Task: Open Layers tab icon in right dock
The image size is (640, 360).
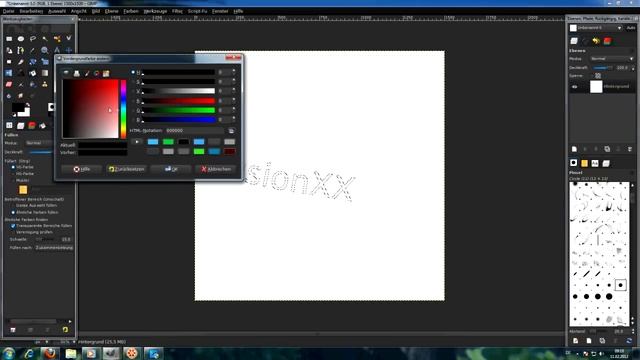Action: (574, 41)
